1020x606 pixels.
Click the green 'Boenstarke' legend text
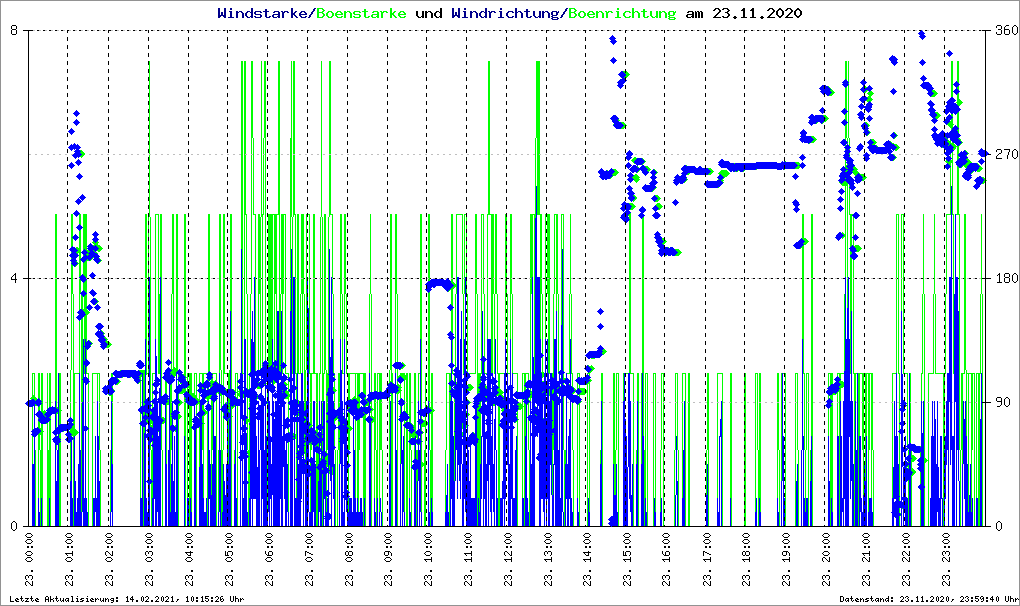pos(361,14)
